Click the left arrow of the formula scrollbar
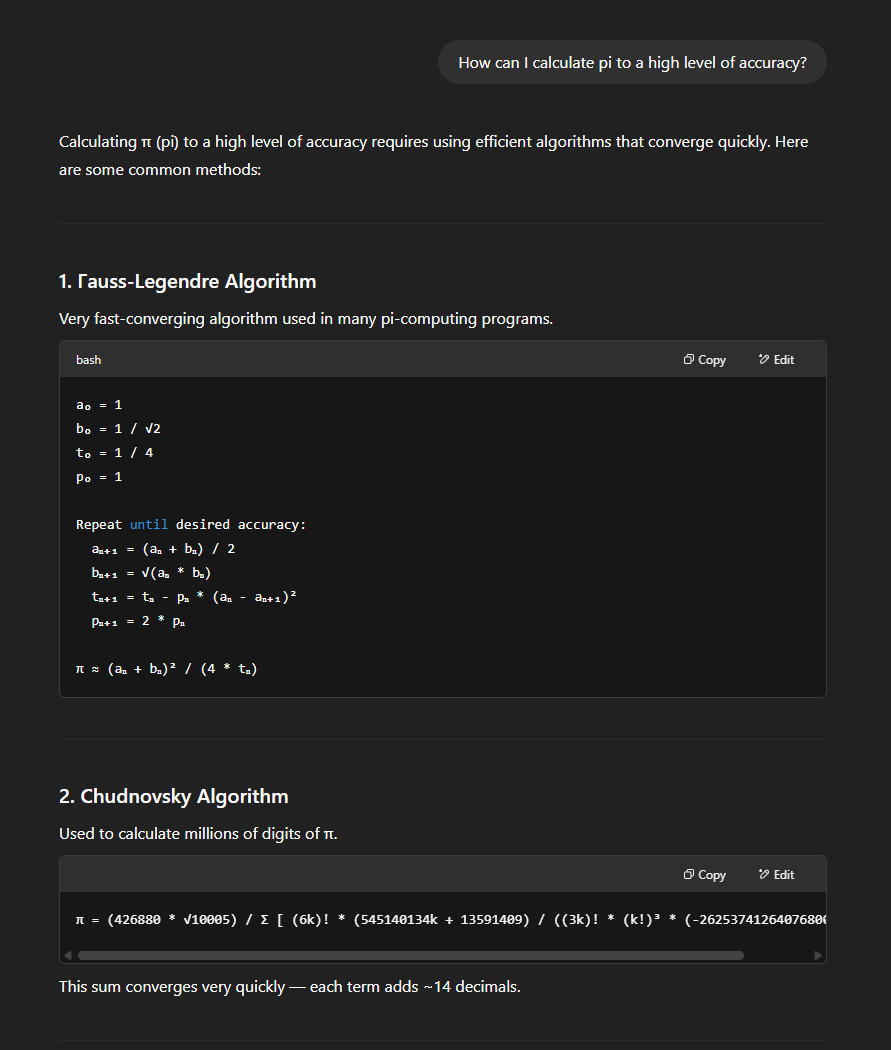 pyautogui.click(x=67, y=955)
